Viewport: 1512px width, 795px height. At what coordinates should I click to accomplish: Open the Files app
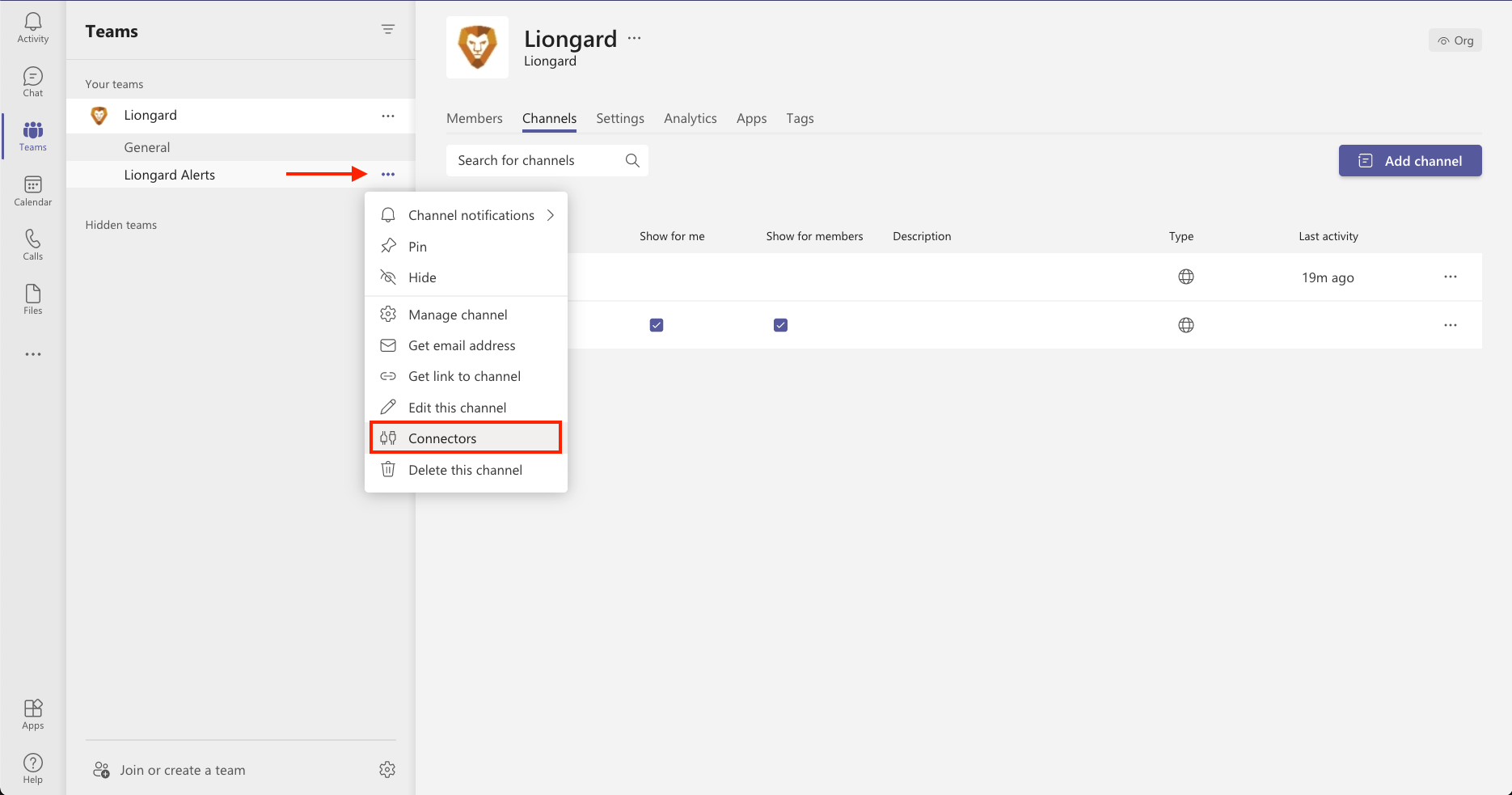tap(33, 299)
